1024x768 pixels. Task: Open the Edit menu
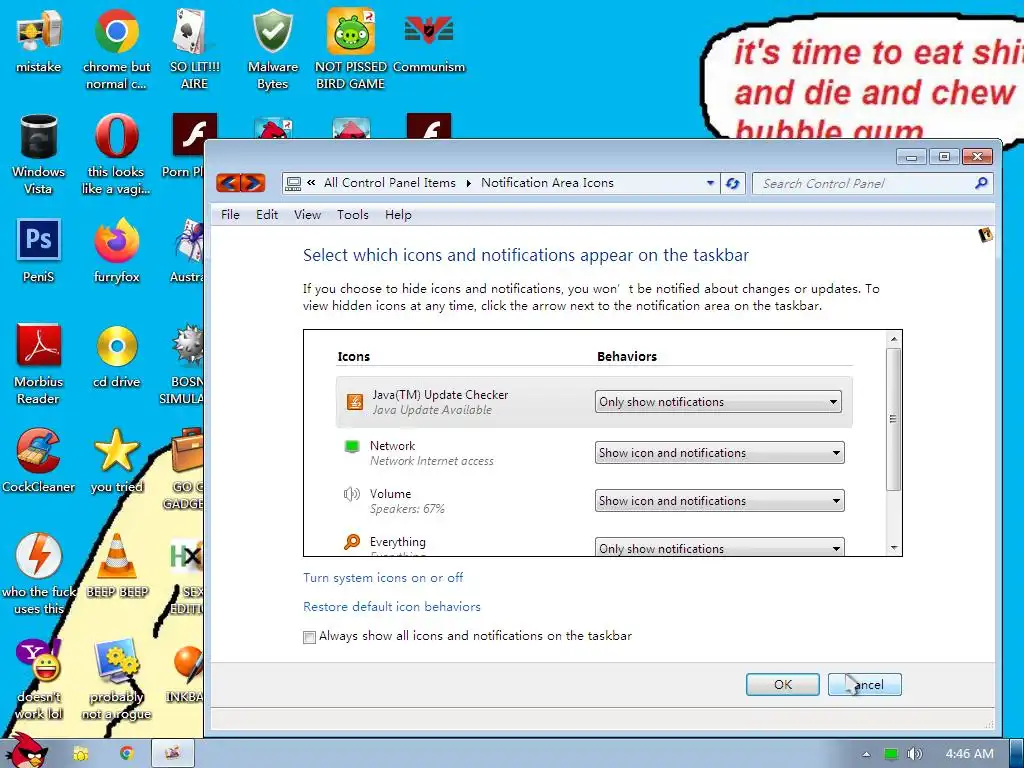tap(267, 215)
